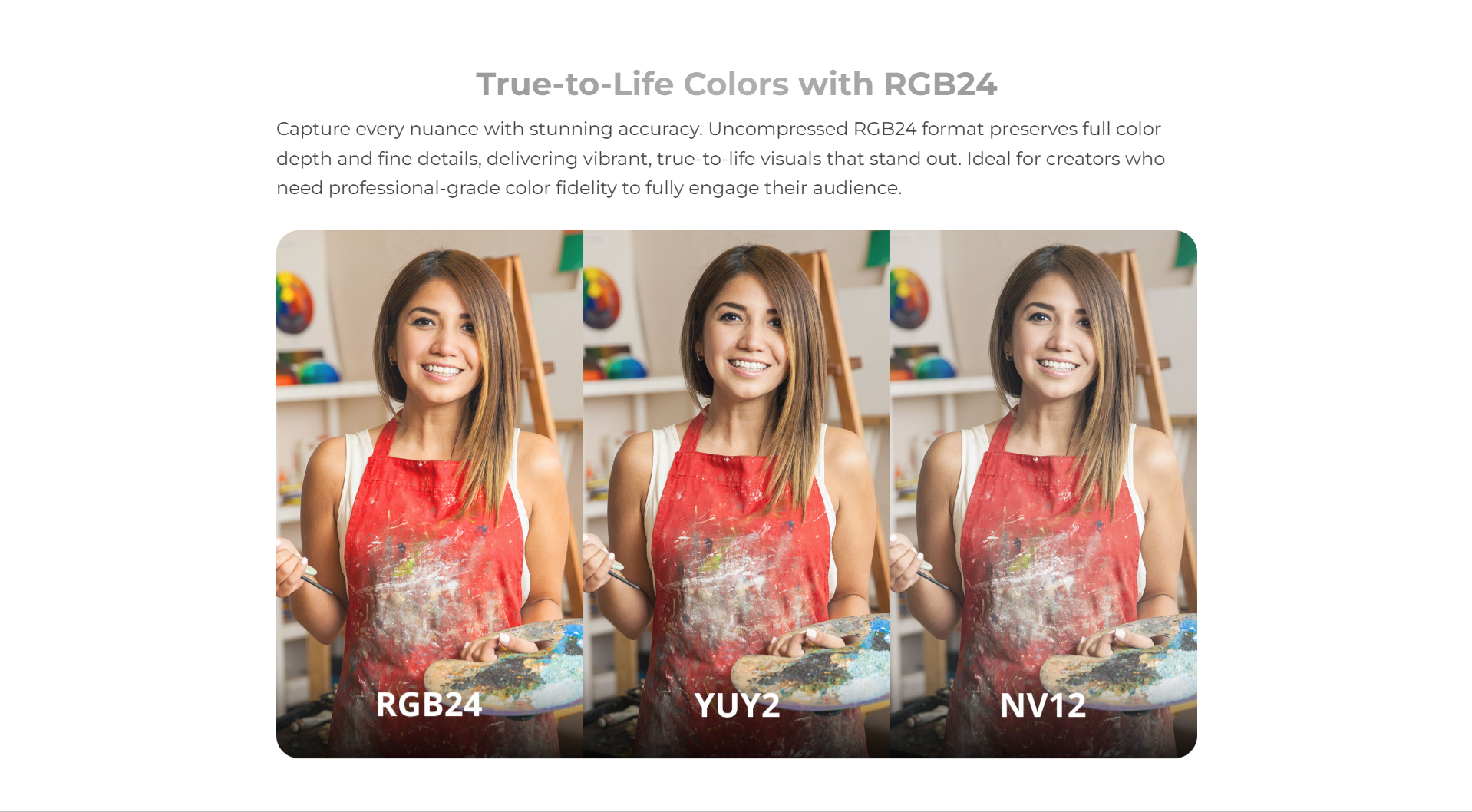Image resolution: width=1472 pixels, height=812 pixels.
Task: Click the description paragraph about uncompressed RGB24
Action: click(721, 158)
